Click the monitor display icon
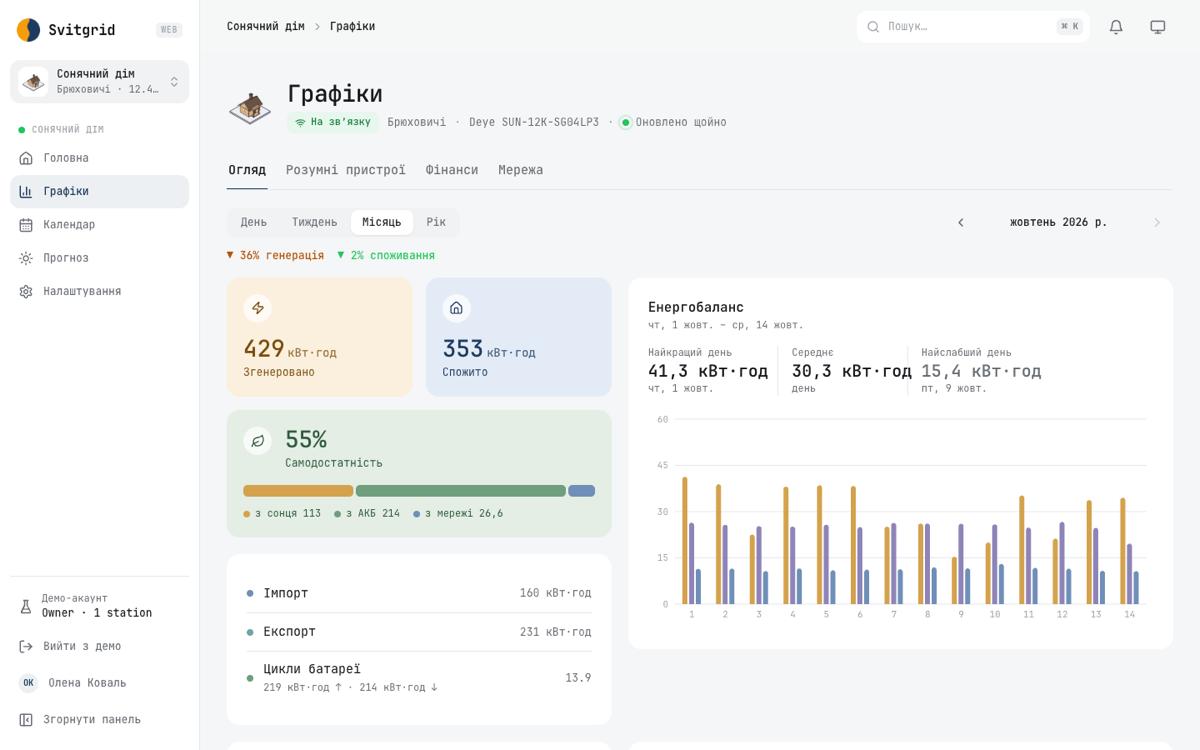The height and width of the screenshot is (750, 1200). [x=1158, y=27]
